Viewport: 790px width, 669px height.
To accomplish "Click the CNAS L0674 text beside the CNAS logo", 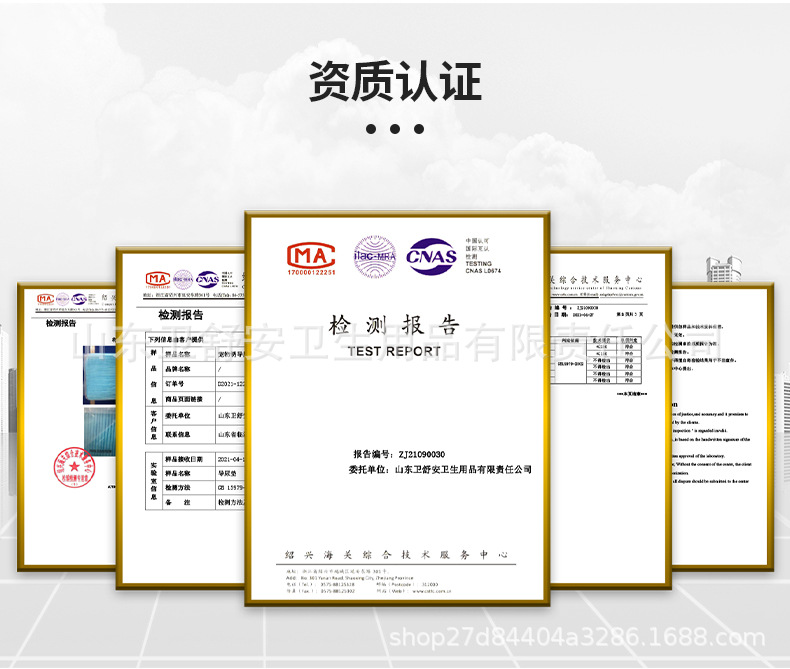I will (x=483, y=271).
